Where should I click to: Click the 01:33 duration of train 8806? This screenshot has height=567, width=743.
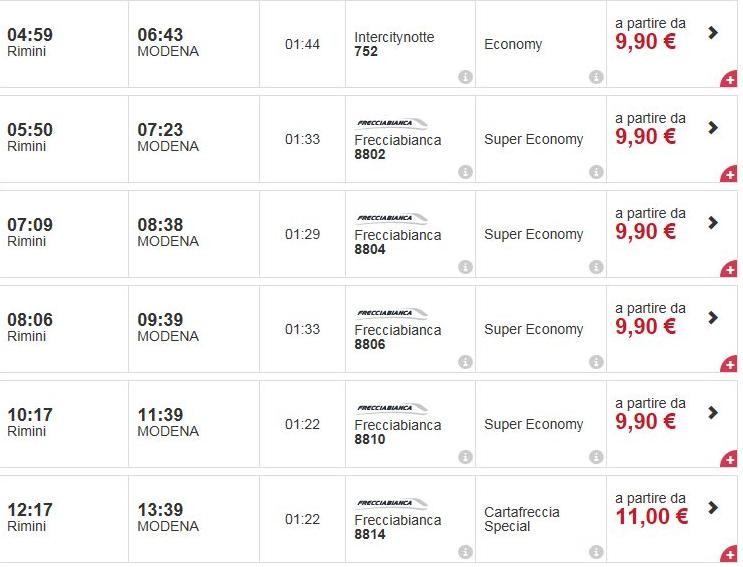(x=302, y=329)
